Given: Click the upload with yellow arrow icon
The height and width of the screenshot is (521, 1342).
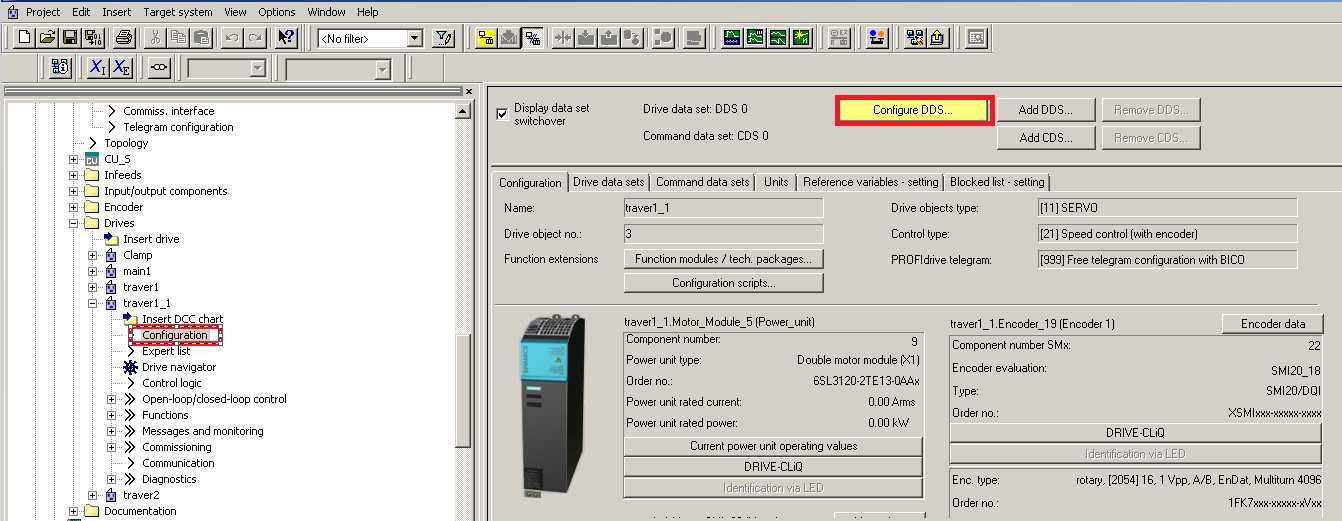Looking at the screenshot, I should 938,38.
